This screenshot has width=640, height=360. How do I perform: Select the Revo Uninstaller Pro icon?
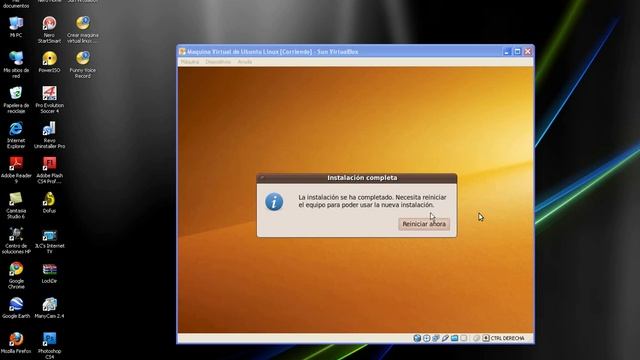click(x=49, y=135)
